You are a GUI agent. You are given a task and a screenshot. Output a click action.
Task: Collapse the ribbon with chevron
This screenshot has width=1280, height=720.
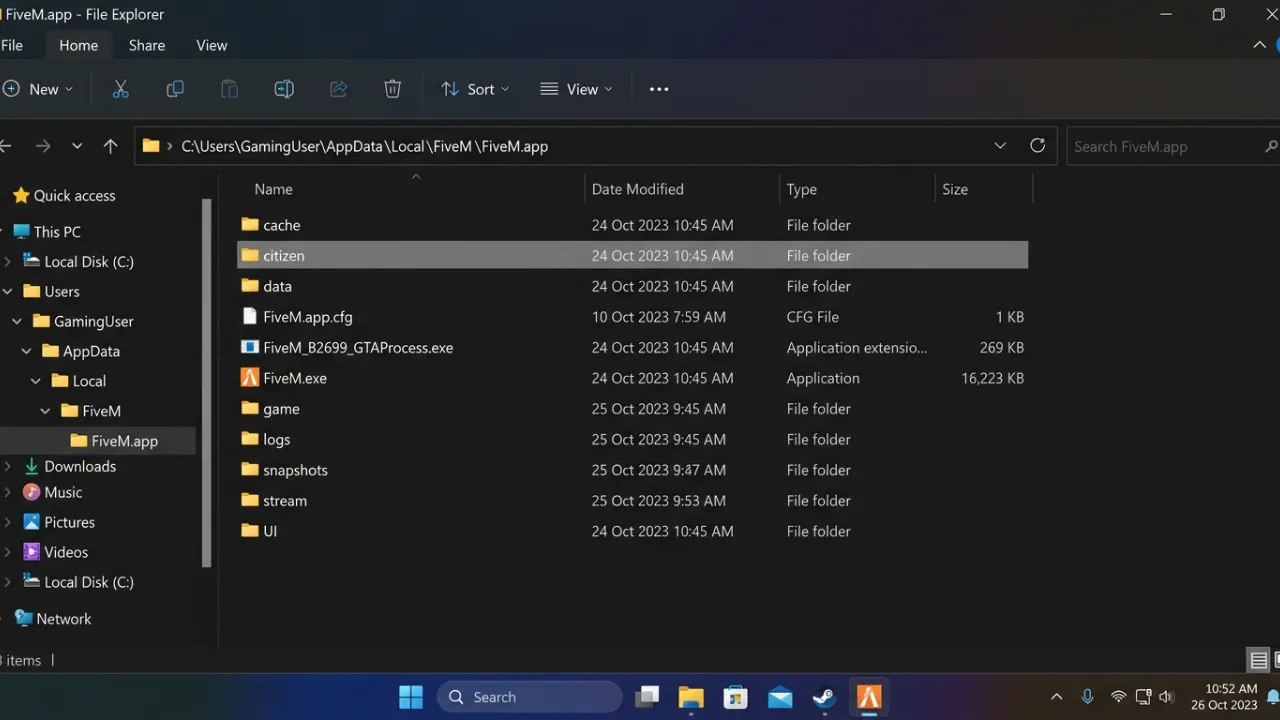click(1259, 45)
